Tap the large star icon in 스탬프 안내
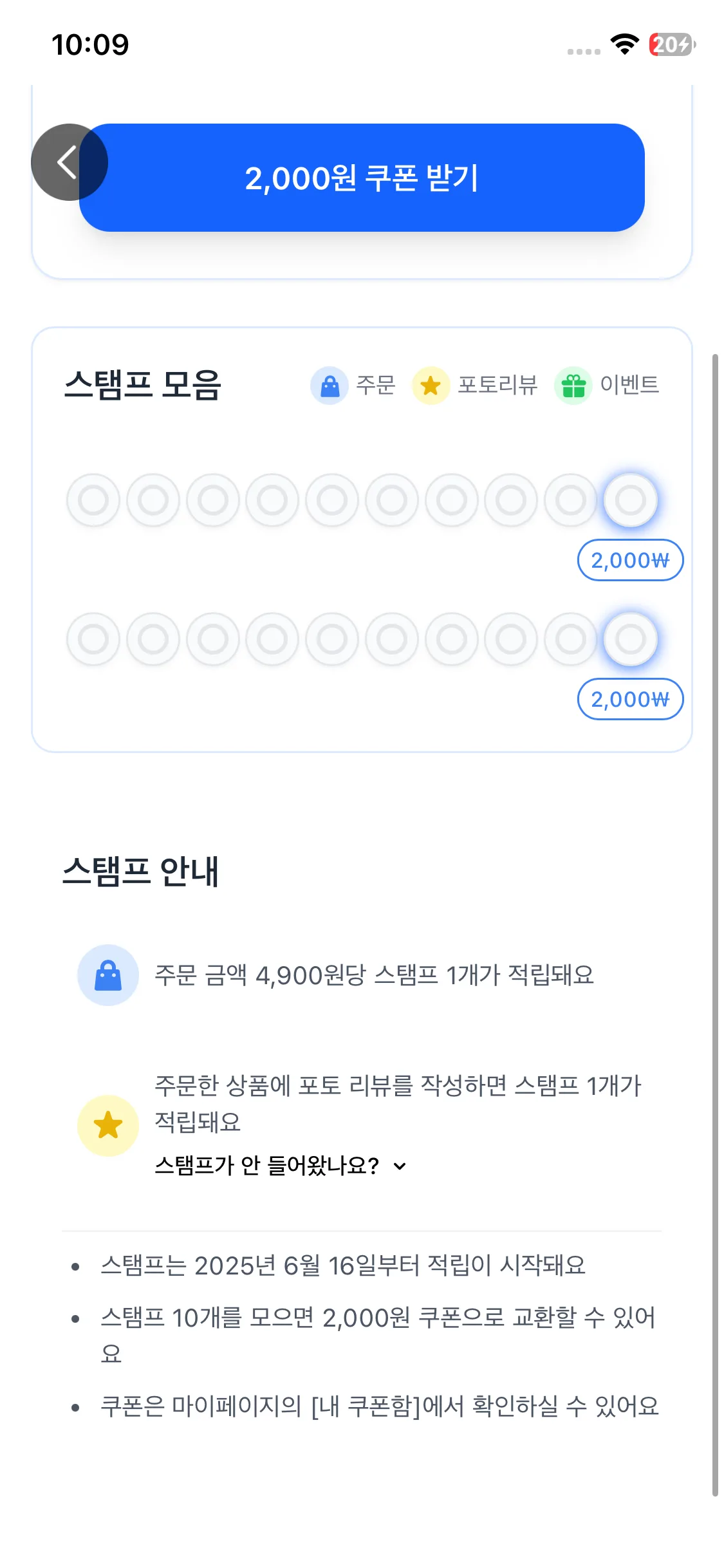 click(108, 1126)
